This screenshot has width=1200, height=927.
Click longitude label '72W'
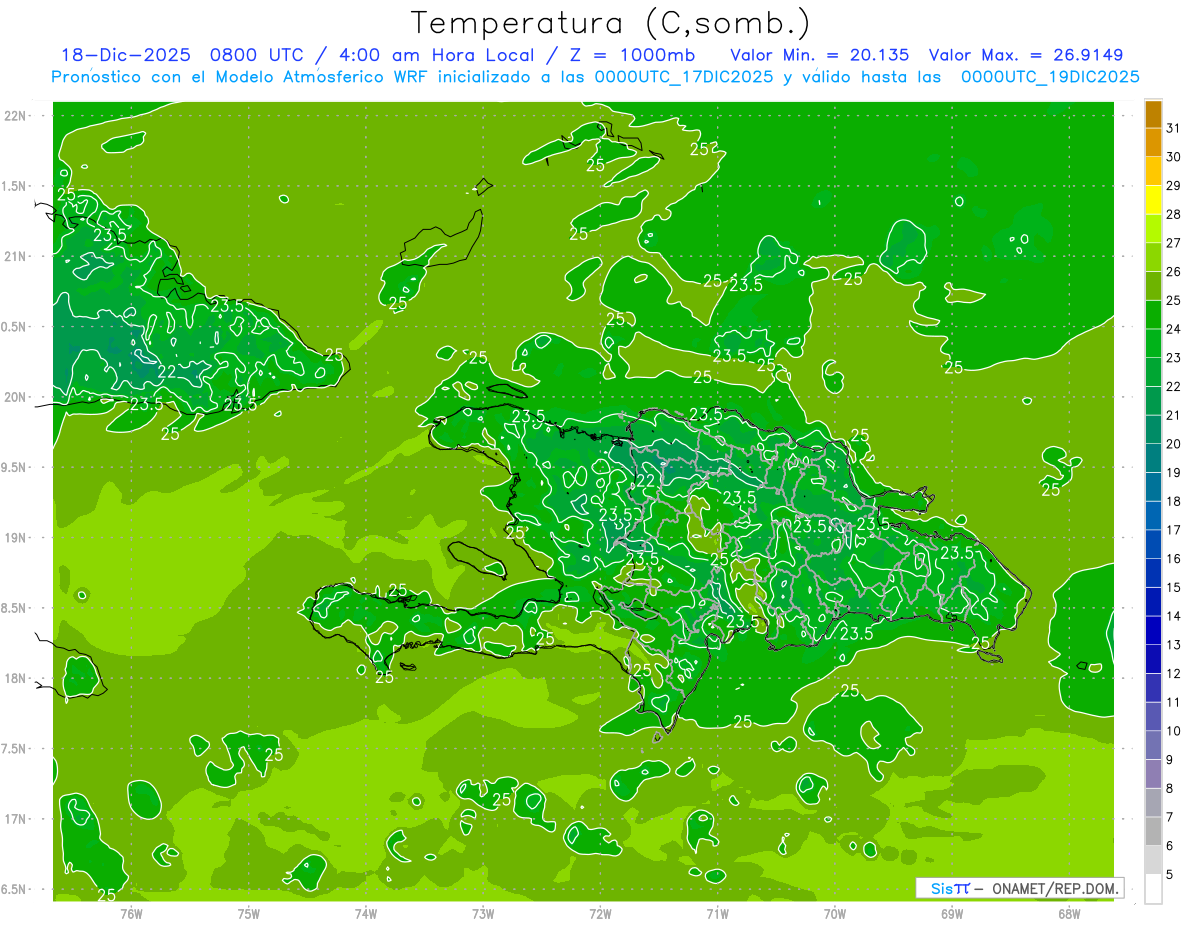600,914
